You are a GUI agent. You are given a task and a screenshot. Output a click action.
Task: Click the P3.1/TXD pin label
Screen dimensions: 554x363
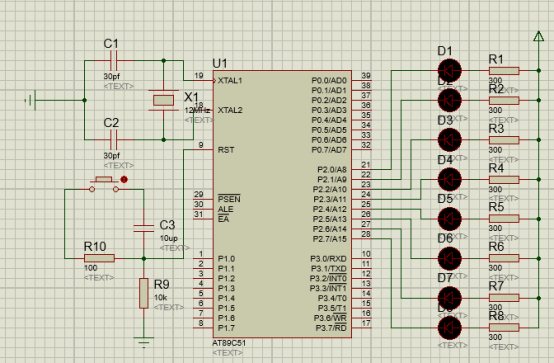[329, 269]
